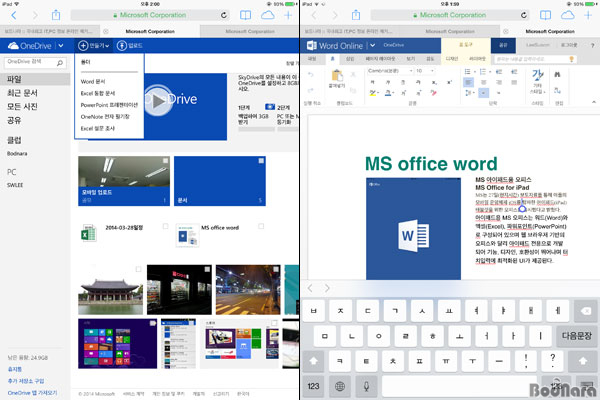Select the 모바일 업로드 folder checkbox
Viewport: 600px width, 400px height.
pyautogui.click(x=165, y=161)
